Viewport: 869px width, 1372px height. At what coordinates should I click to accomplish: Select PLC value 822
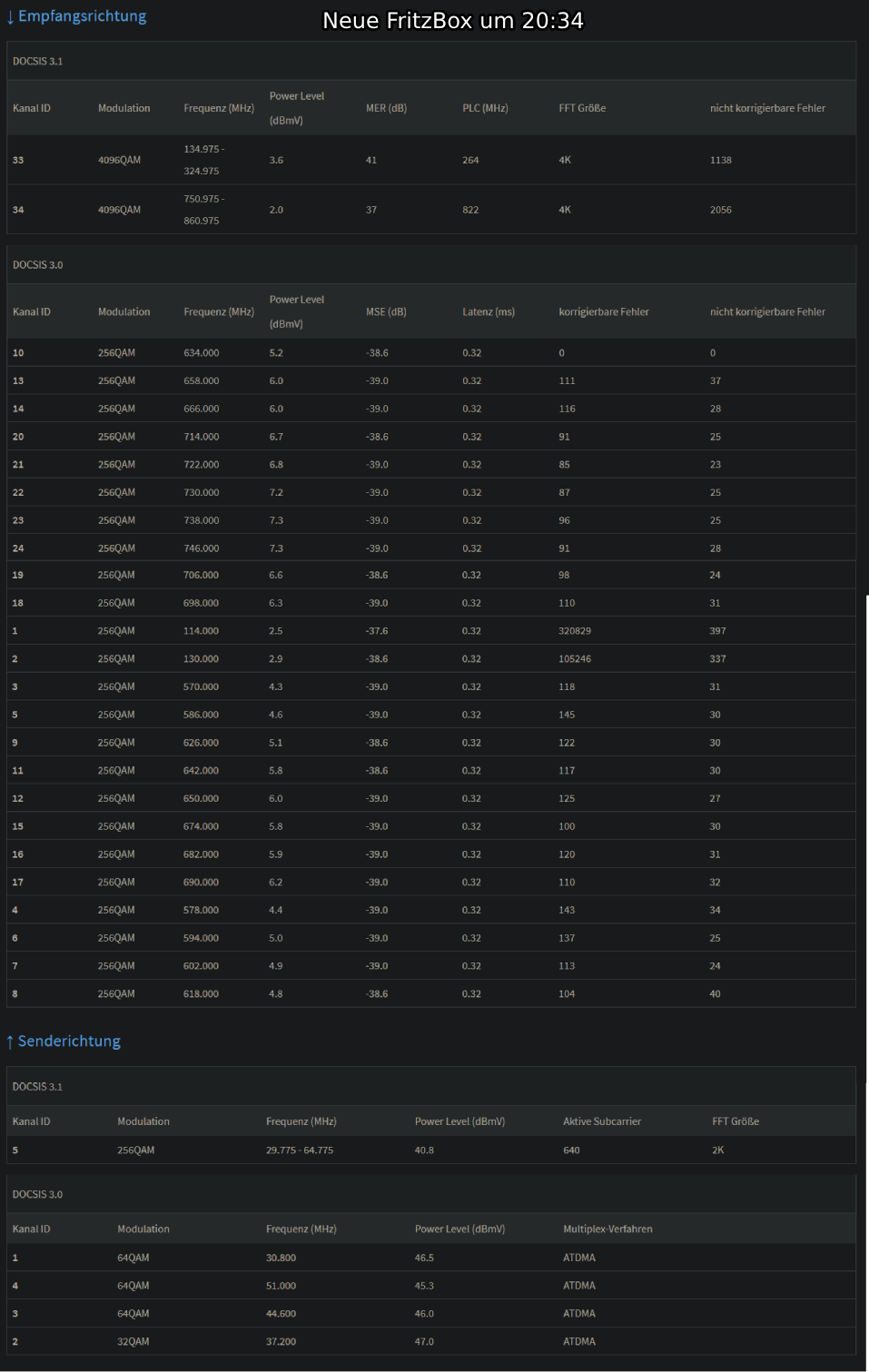click(x=470, y=210)
